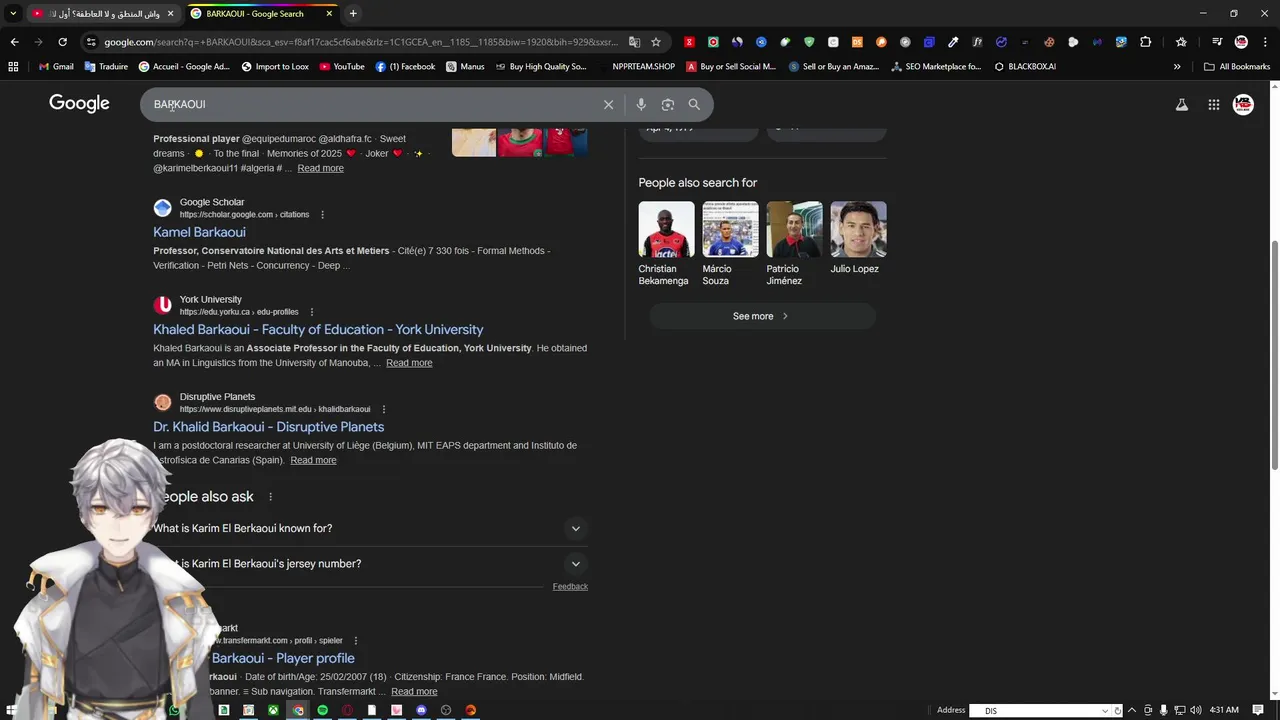Focus the BARKAOUI search input field

tap(370, 104)
